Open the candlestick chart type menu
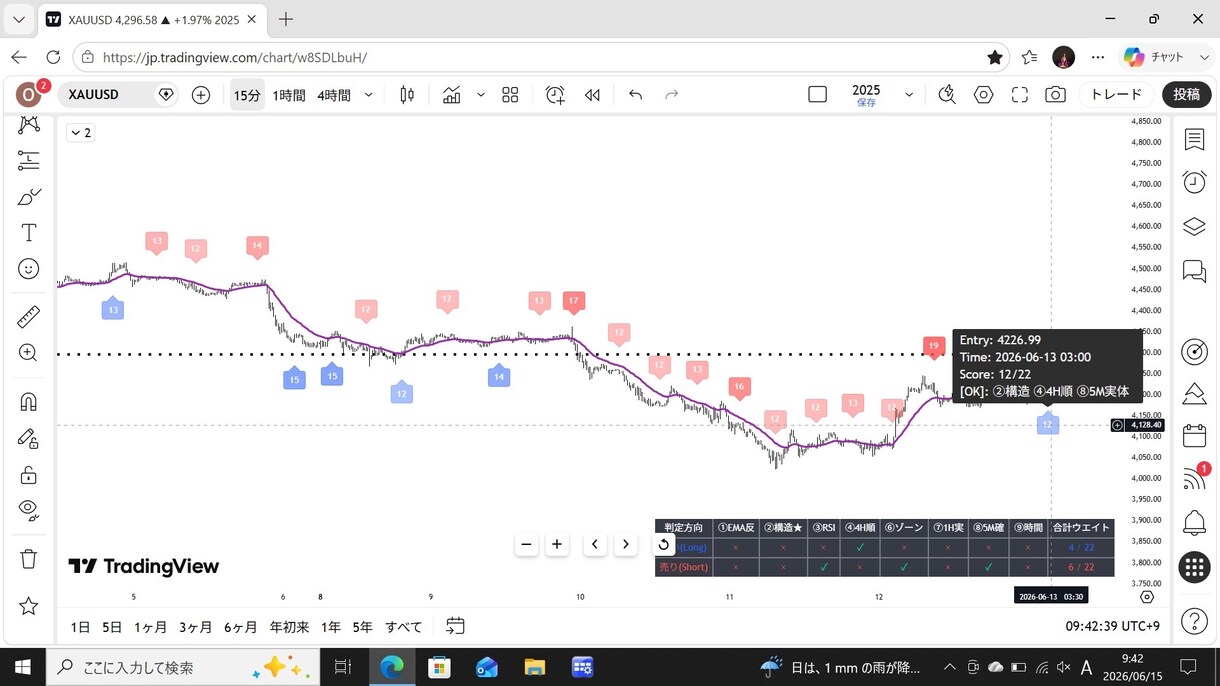The height and width of the screenshot is (686, 1220). click(x=407, y=95)
